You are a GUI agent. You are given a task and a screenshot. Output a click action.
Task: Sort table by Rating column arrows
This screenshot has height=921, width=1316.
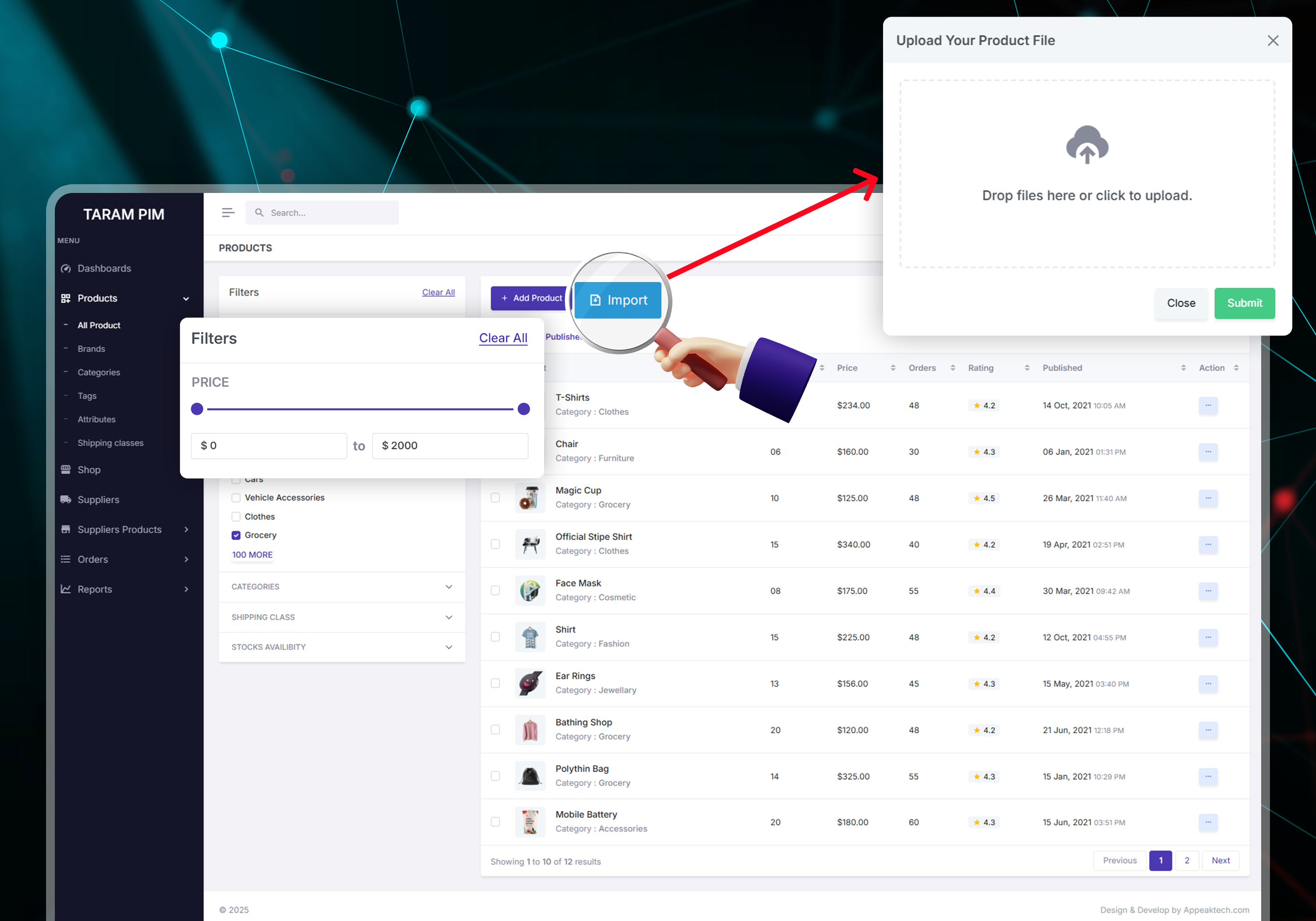click(x=1027, y=368)
